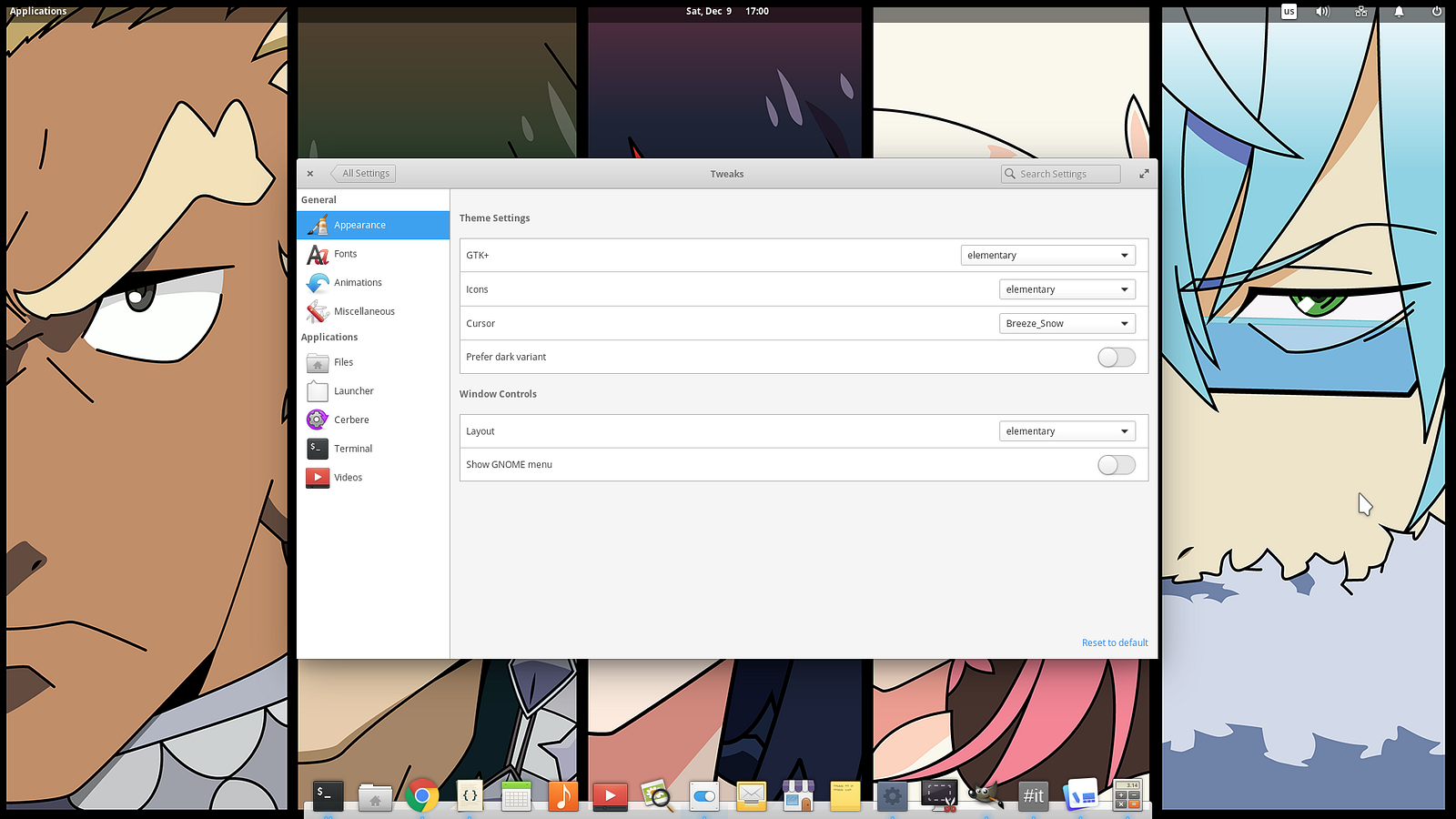
Task: Click the magnifier icon in Search Settings
Action: pyautogui.click(x=1010, y=174)
